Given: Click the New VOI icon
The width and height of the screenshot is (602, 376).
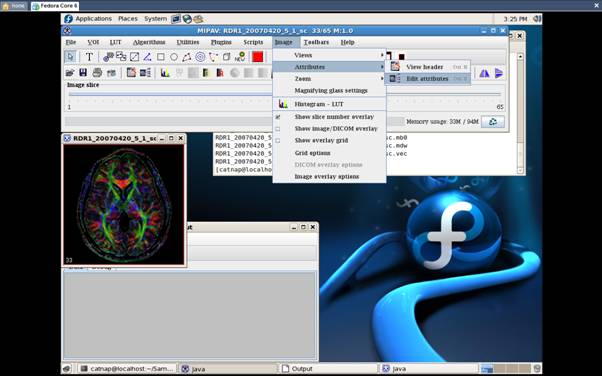Looking at the screenshot, I should pos(240,57).
